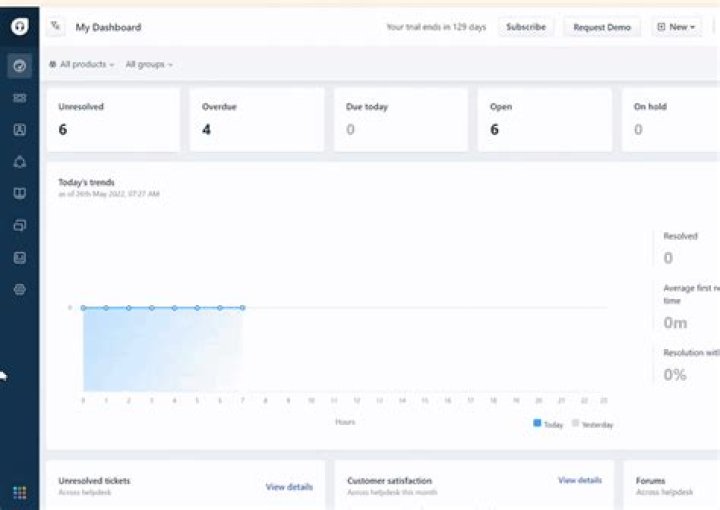Click the hour 7 data point on chart
Viewport: 720px width, 510px height.
click(x=242, y=308)
